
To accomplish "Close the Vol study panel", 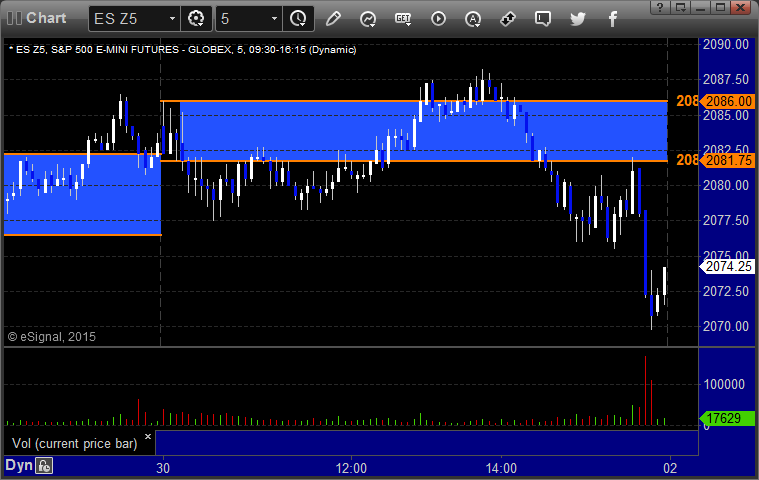I will coord(148,436).
